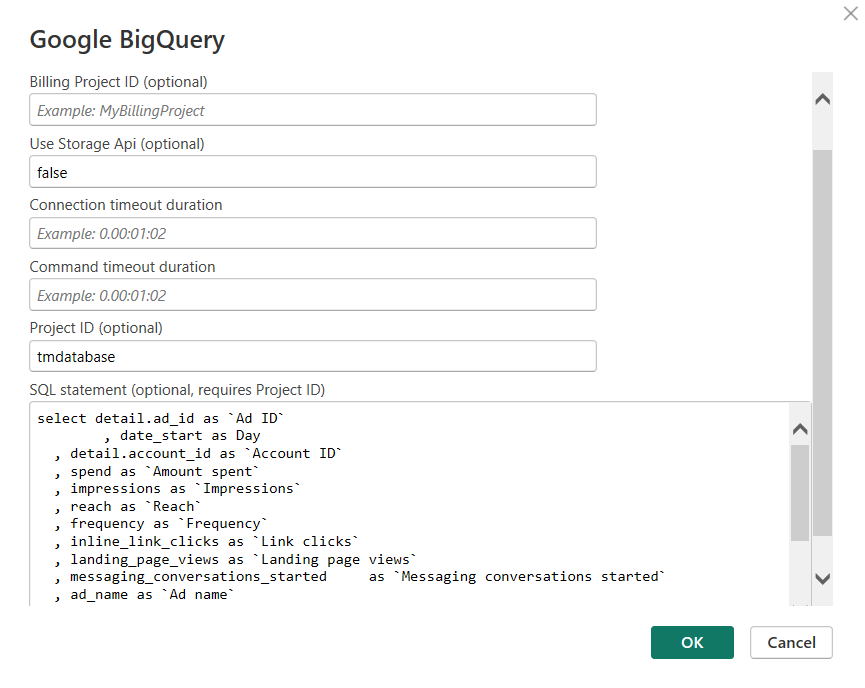Click the 'Use Storage Api (optional)' label
865x688 pixels.
click(117, 143)
